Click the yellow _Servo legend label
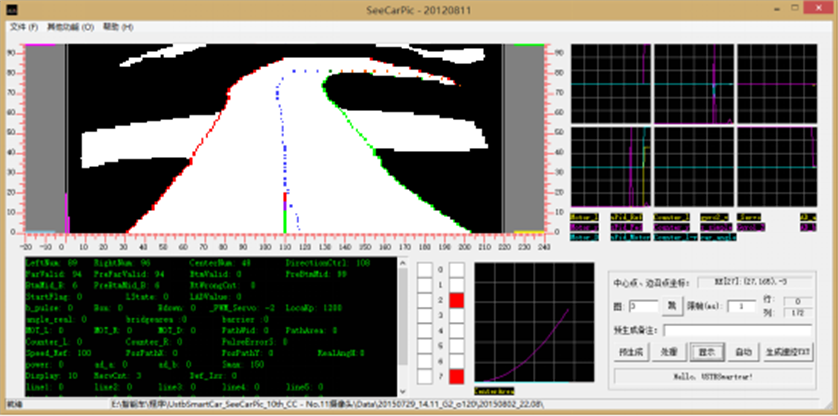The height and width of the screenshot is (416, 838). tap(749, 217)
